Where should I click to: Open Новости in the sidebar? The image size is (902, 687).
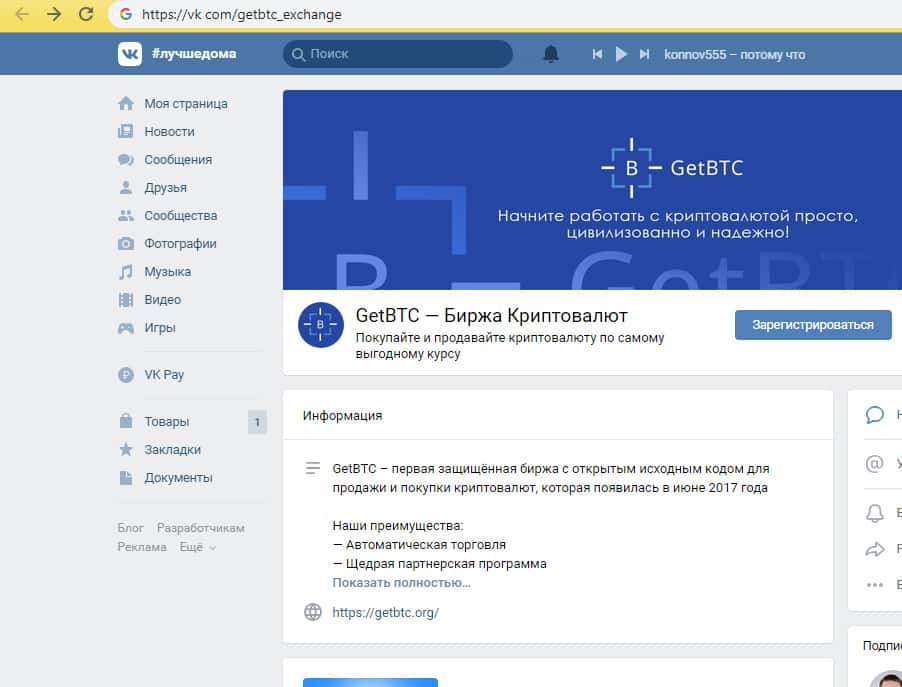tap(169, 132)
